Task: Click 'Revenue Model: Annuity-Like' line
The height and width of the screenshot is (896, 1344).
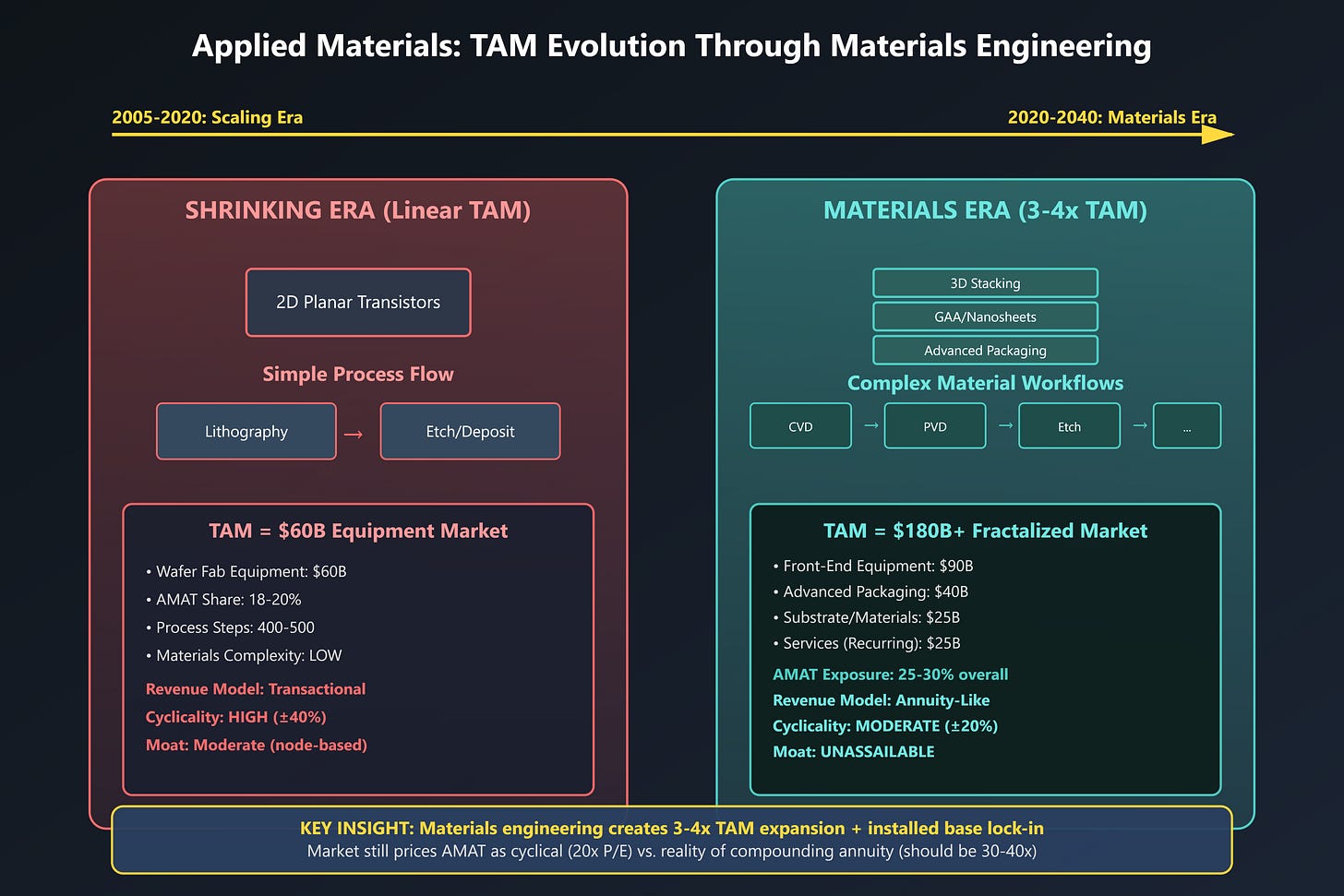Action: coord(882,700)
